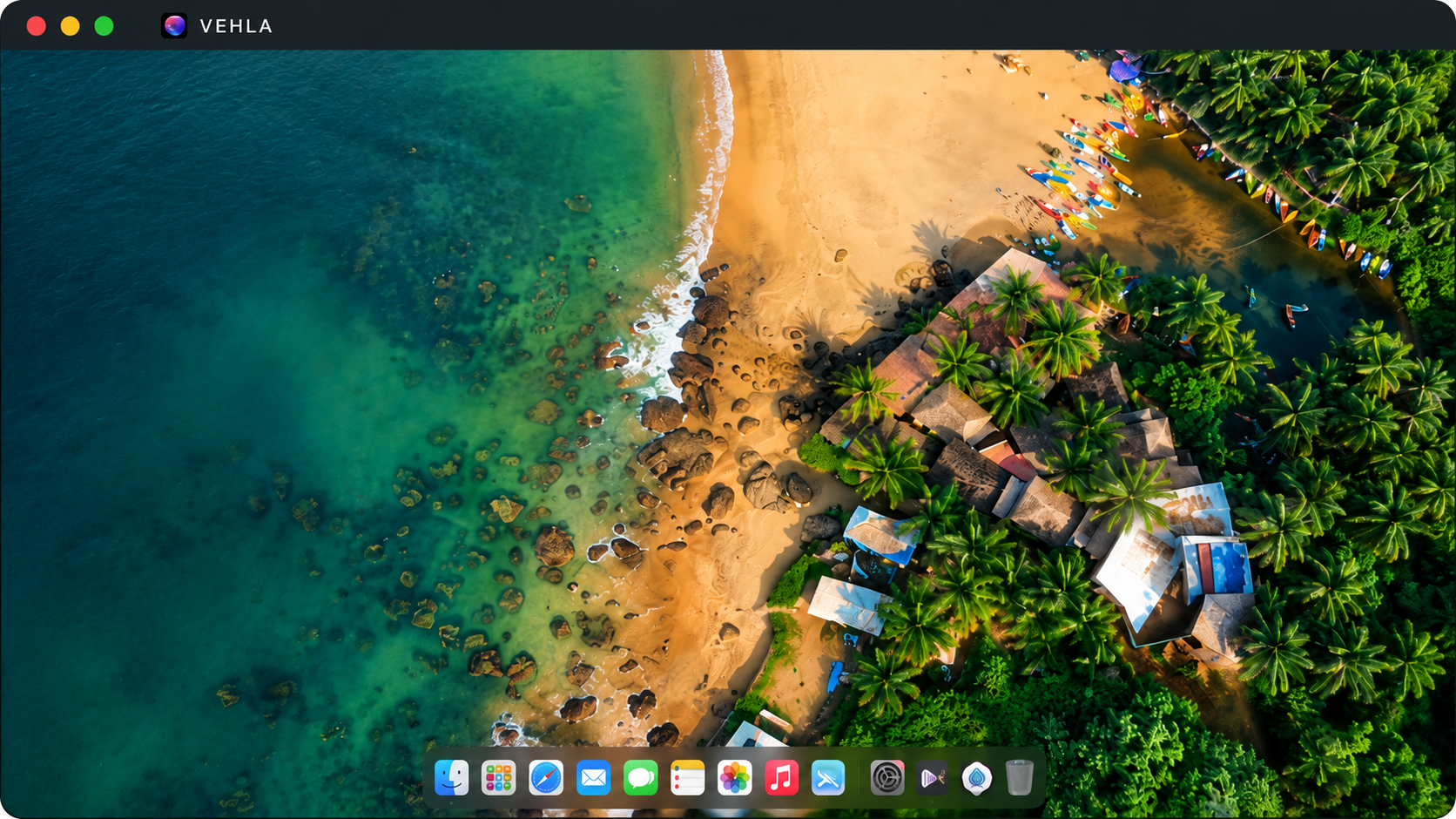Screen dimensions: 1456x819
Task: Open the Reminders app in dock
Action: pos(687,777)
